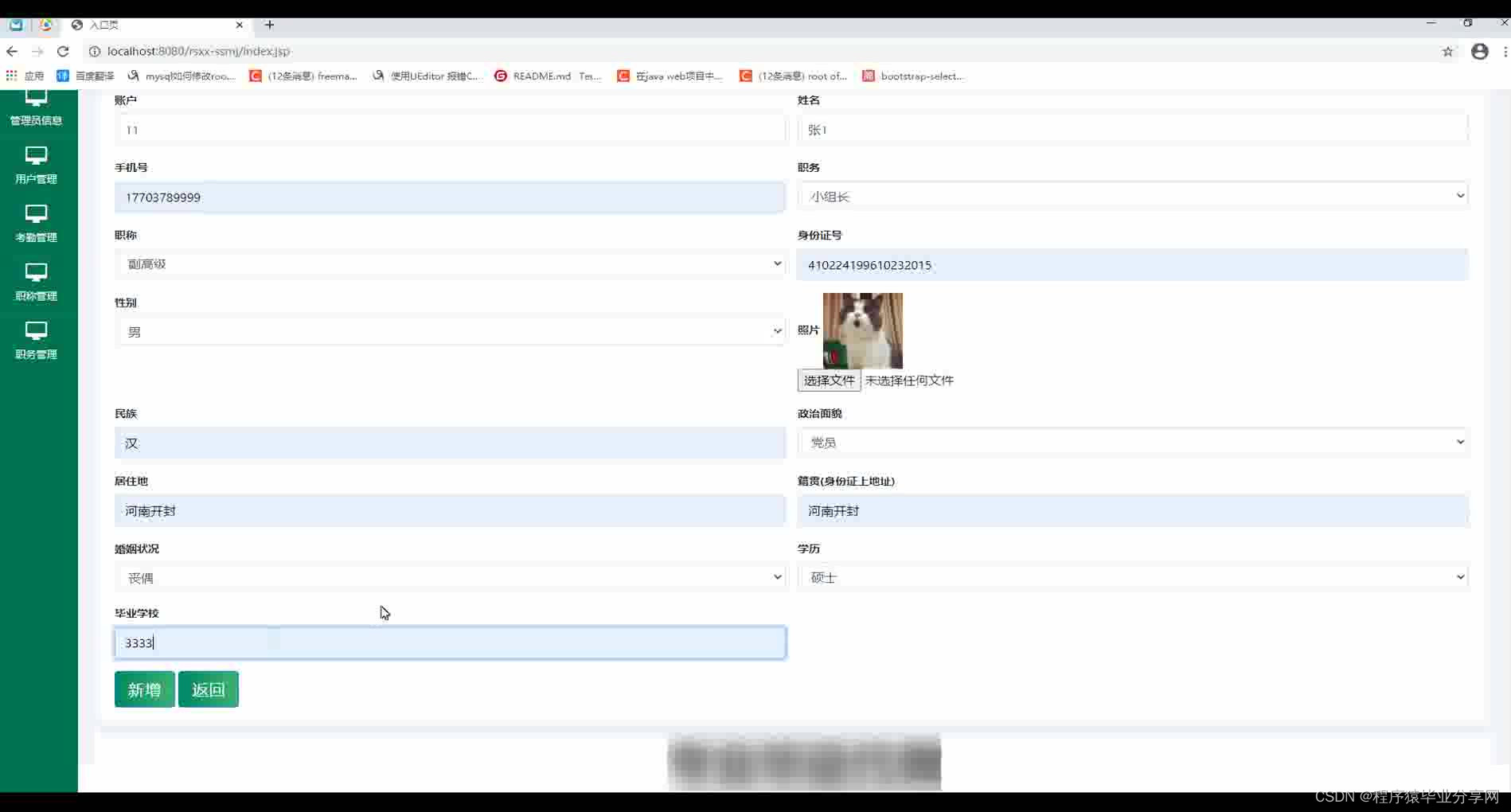This screenshot has height=812, width=1511.
Task: Reload the page with the refresh icon
Action: [63, 51]
